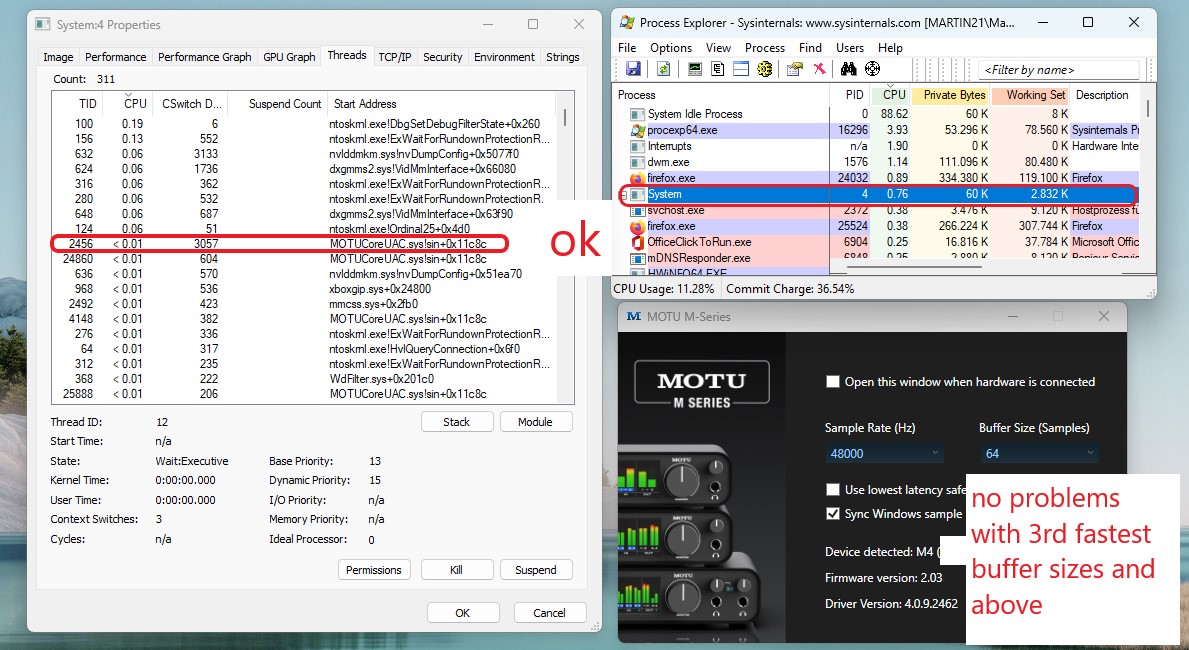Click the System Idle Process icon
Screen dimensions: 1189x650
click(x=638, y=114)
